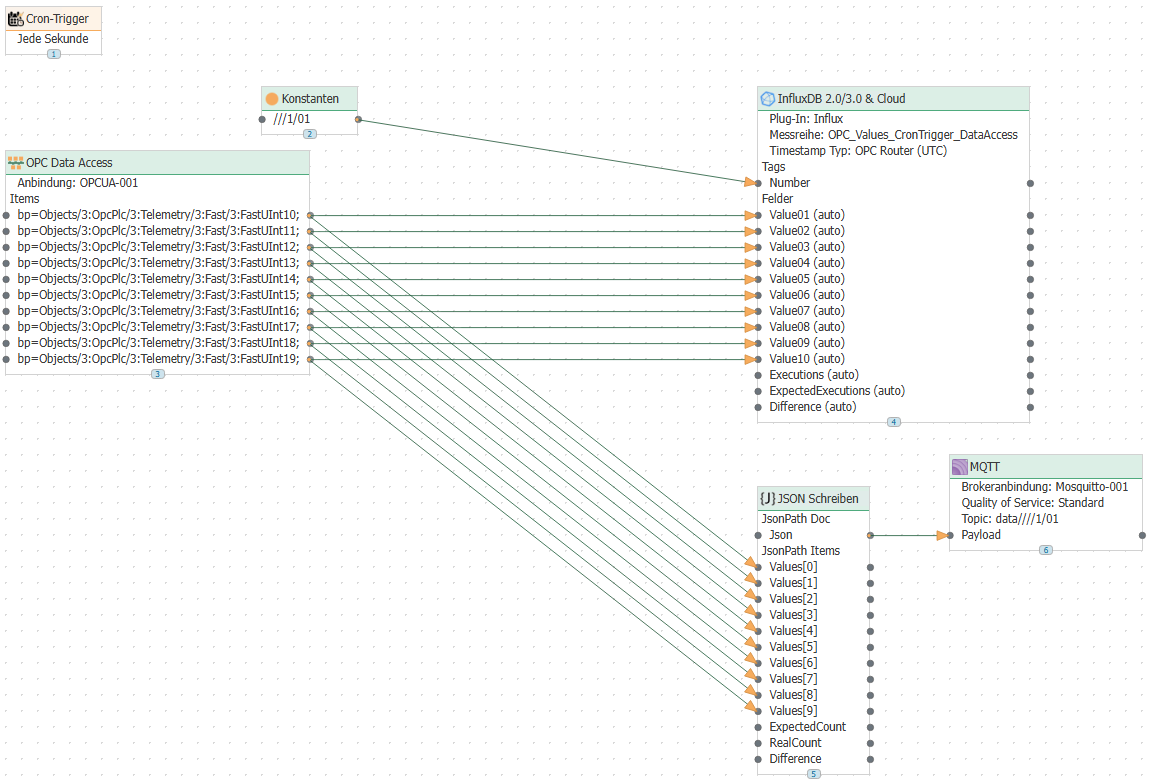The width and height of the screenshot is (1152, 783).
Task: Click the orange Konstanten circle icon
Action: [271, 99]
